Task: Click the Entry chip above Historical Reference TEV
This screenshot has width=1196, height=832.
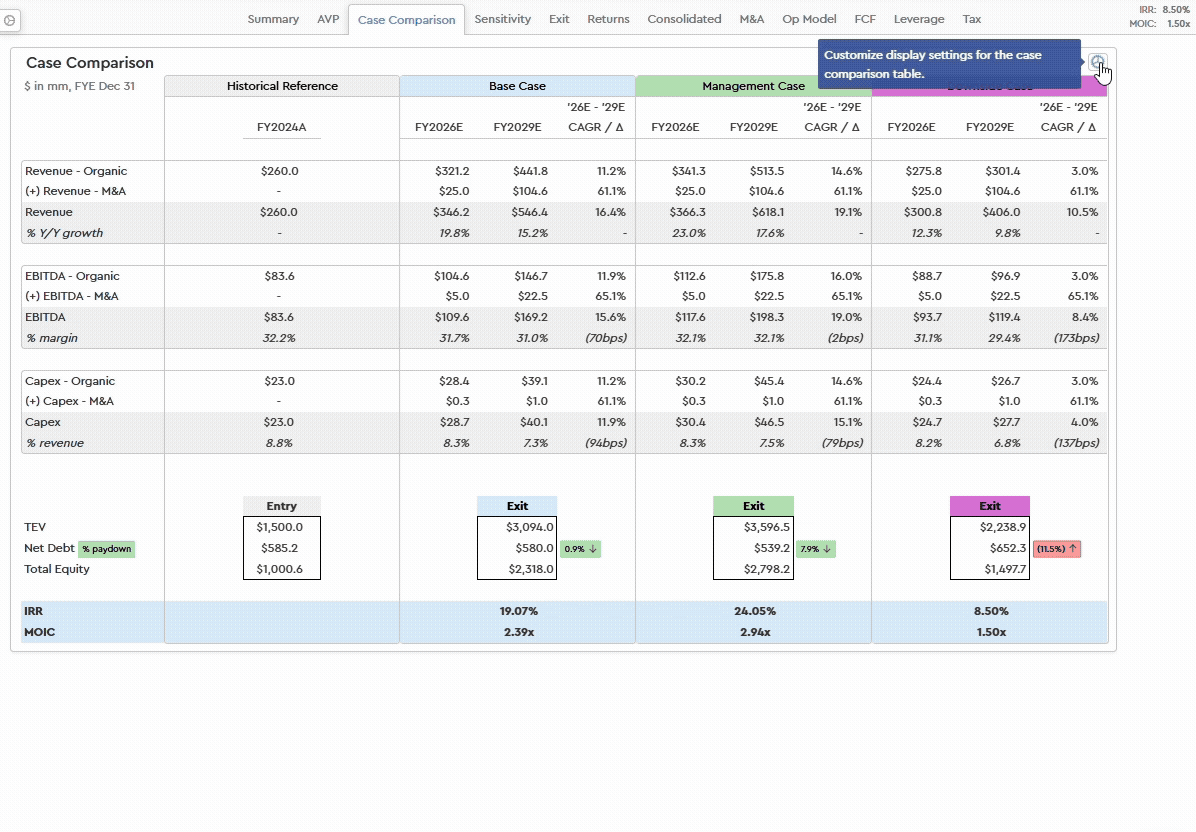Action: pyautogui.click(x=282, y=506)
